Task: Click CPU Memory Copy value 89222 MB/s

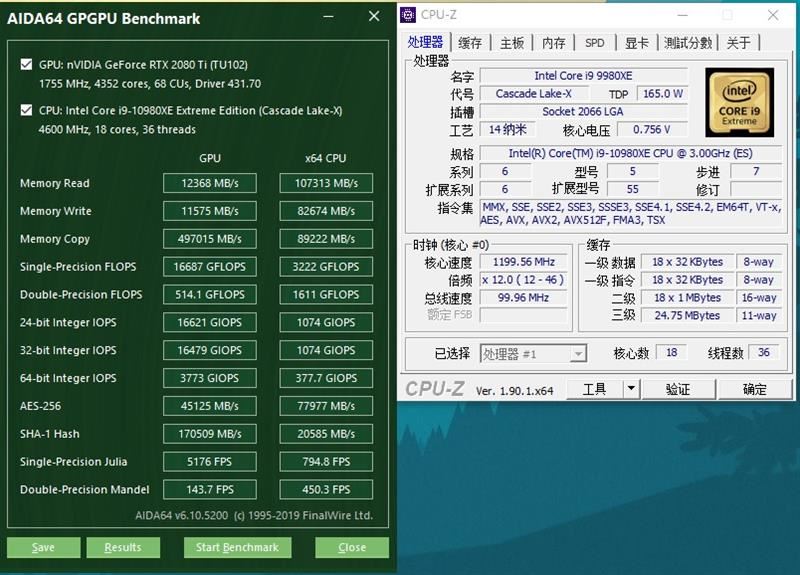Action: tap(326, 239)
